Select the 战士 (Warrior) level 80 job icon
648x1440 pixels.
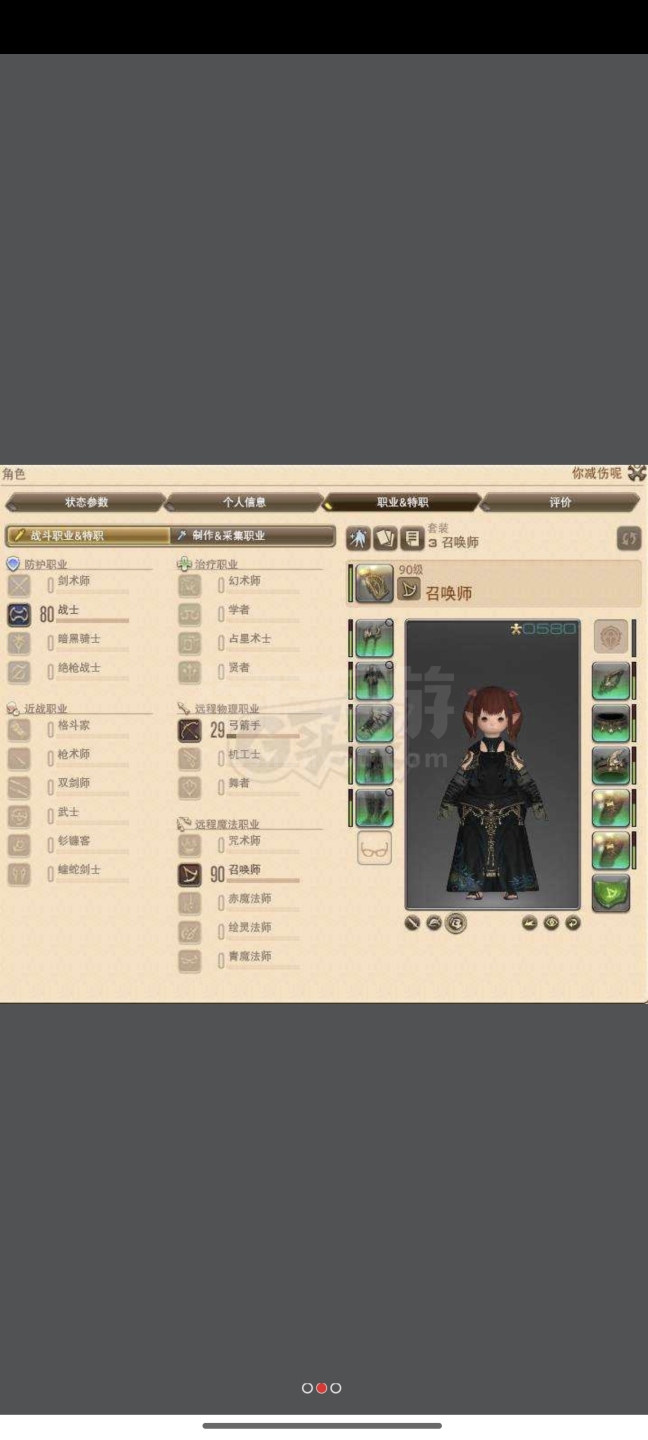(x=18, y=614)
